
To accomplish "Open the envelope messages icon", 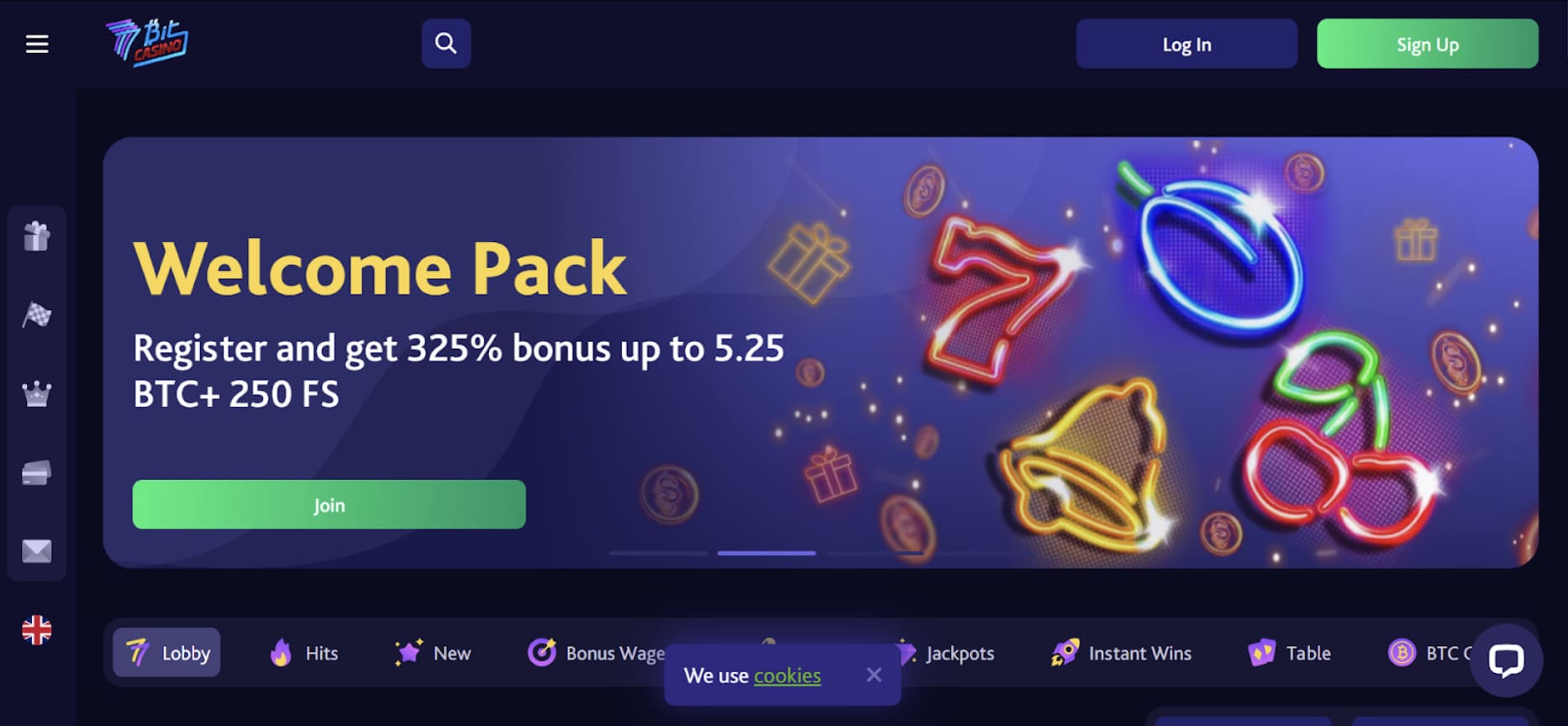I will [37, 551].
